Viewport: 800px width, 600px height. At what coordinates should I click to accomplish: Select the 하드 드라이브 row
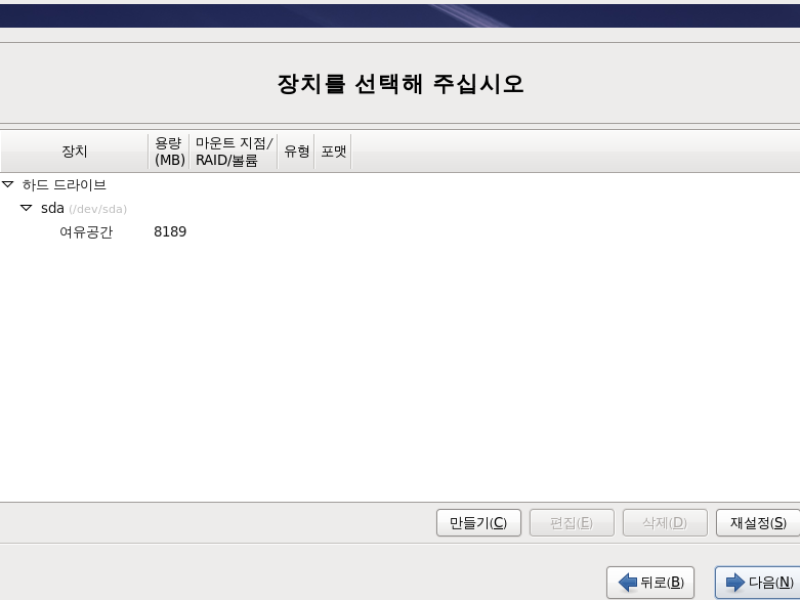coord(400,185)
